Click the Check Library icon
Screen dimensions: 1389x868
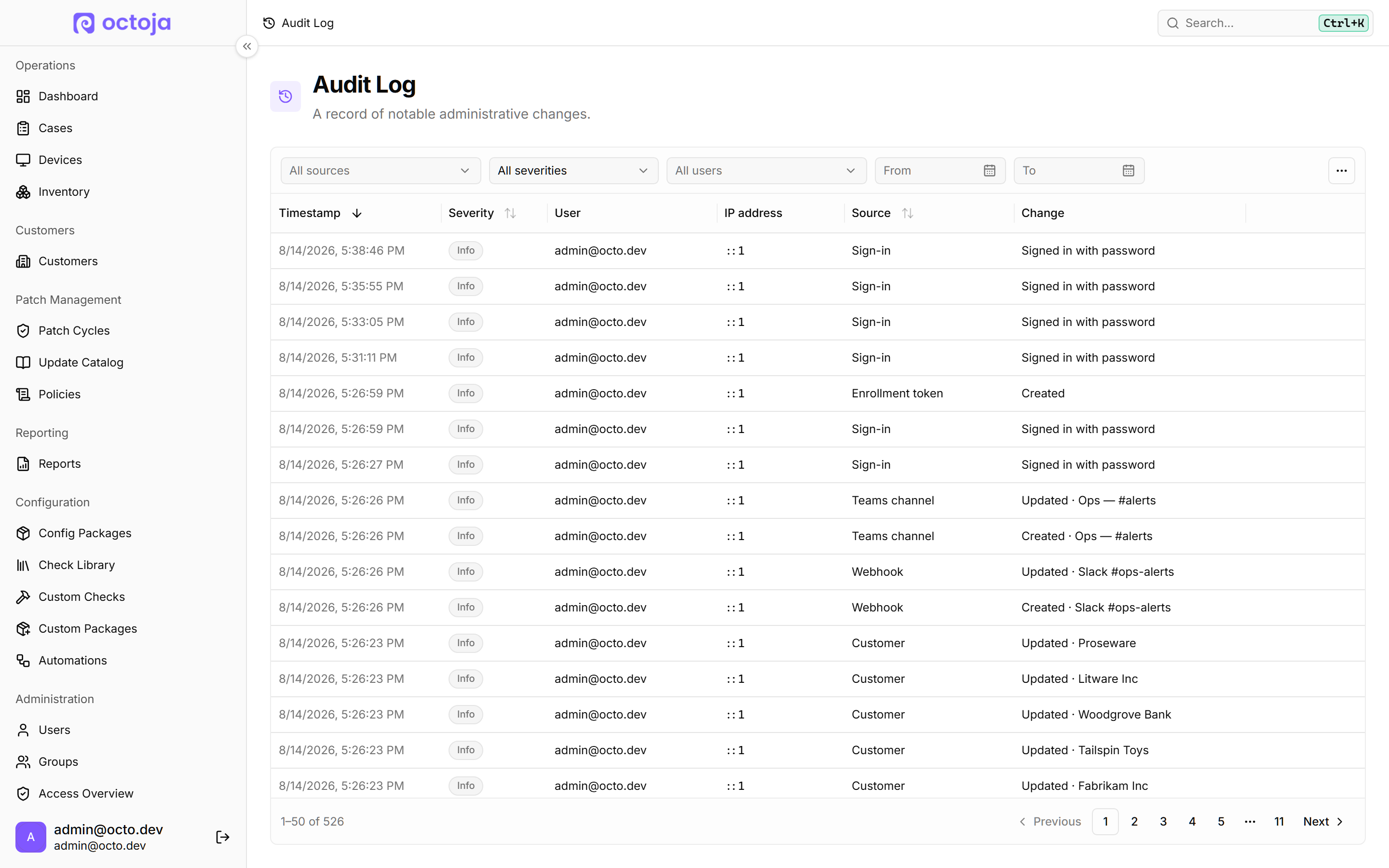tap(23, 565)
